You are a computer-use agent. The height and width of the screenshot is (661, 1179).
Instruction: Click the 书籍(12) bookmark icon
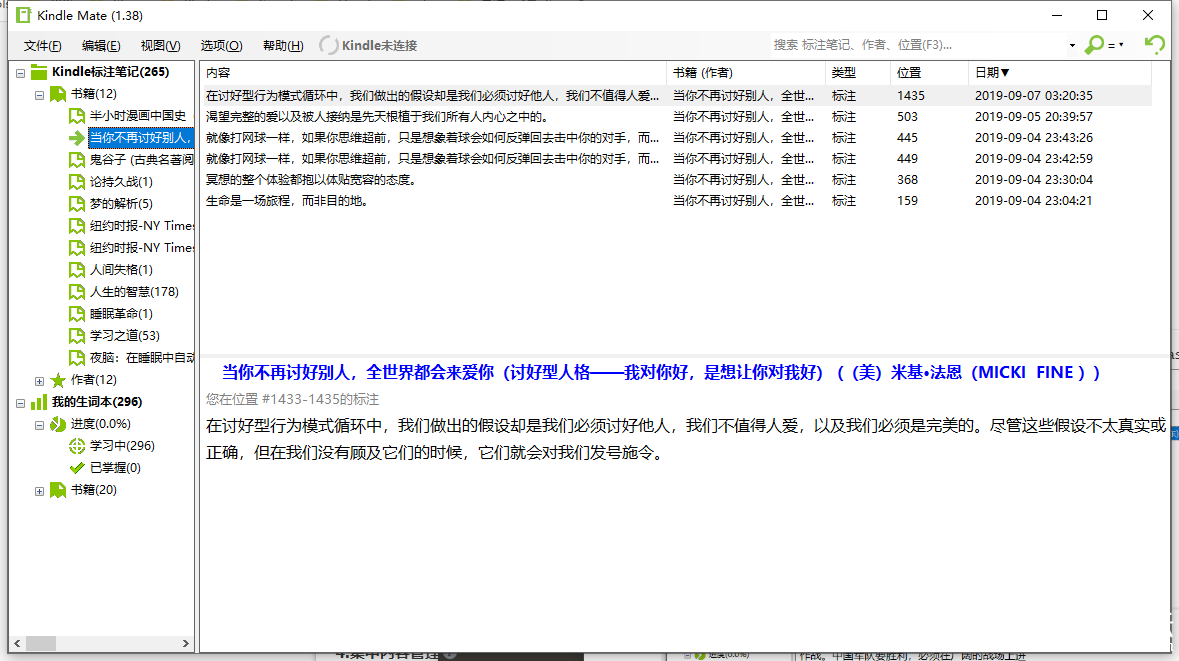[58, 94]
